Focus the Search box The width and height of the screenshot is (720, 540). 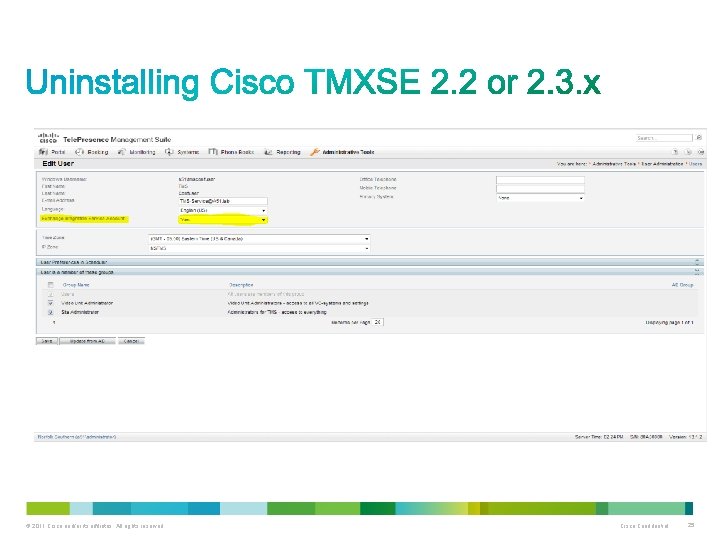[x=664, y=138]
